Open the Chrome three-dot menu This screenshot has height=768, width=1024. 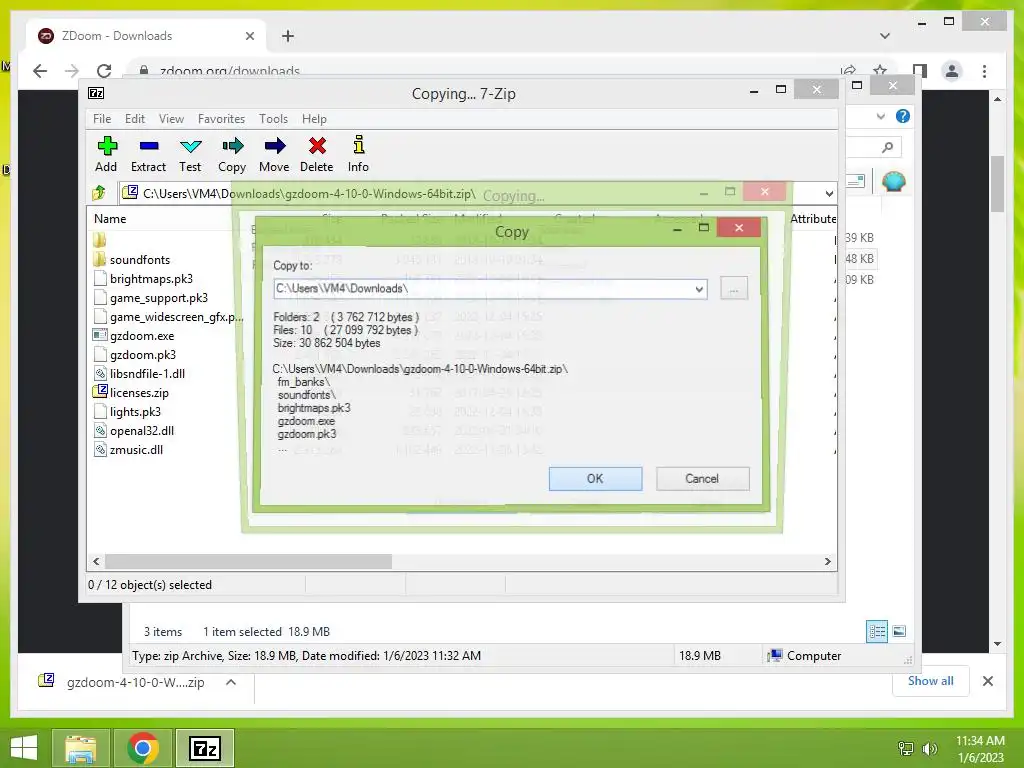984,71
